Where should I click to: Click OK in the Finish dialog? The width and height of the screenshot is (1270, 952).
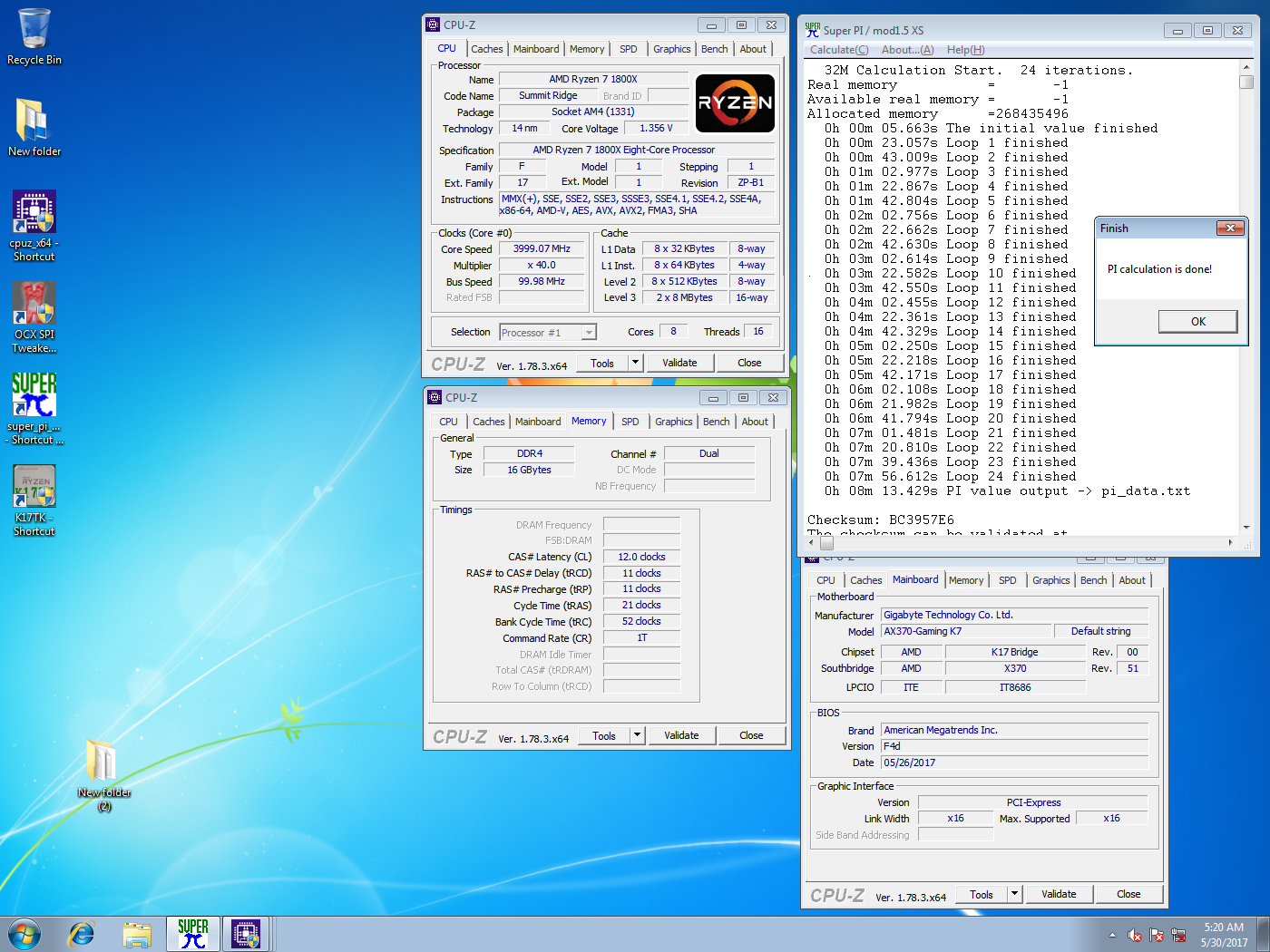coord(1198,322)
